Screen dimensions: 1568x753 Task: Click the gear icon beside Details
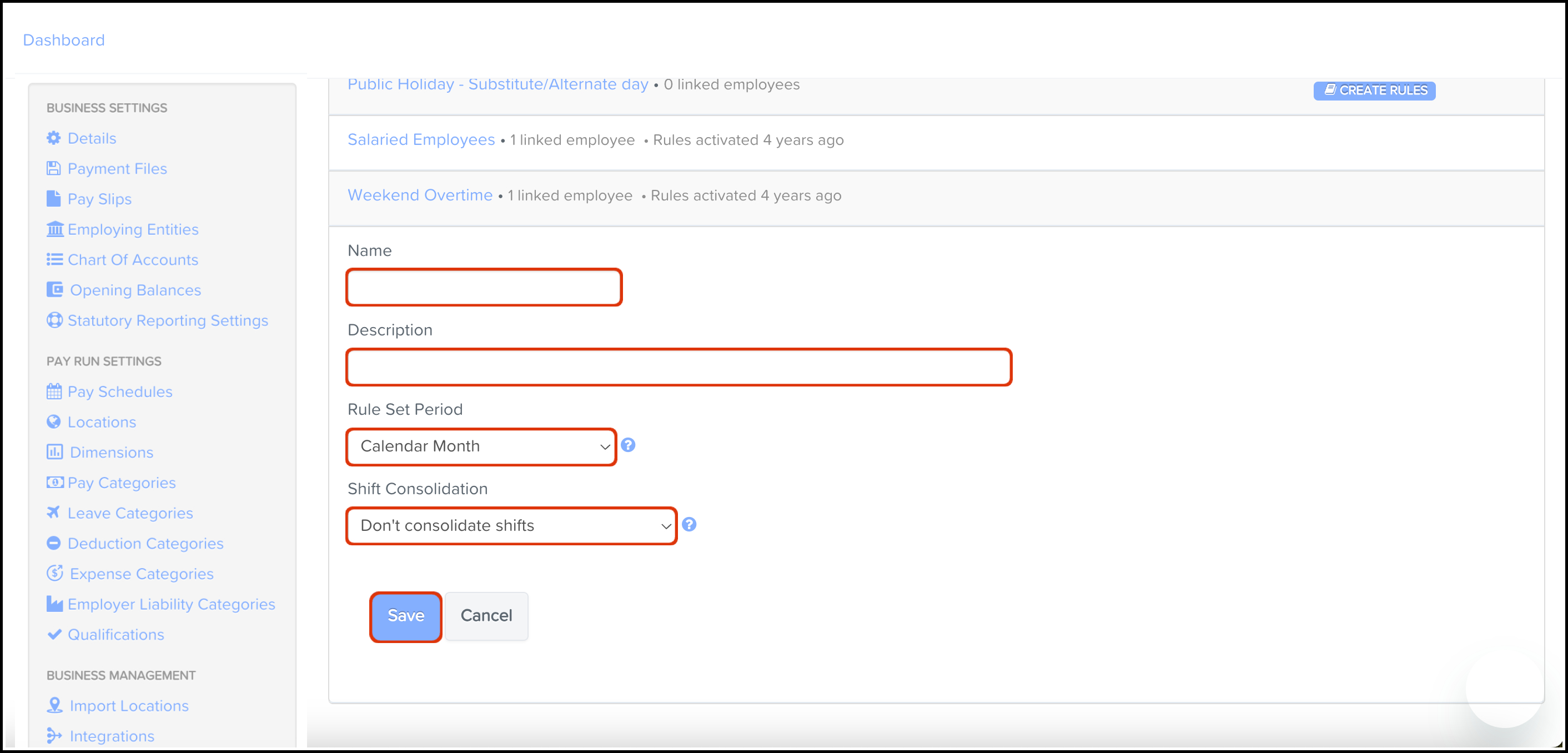pyautogui.click(x=53, y=138)
